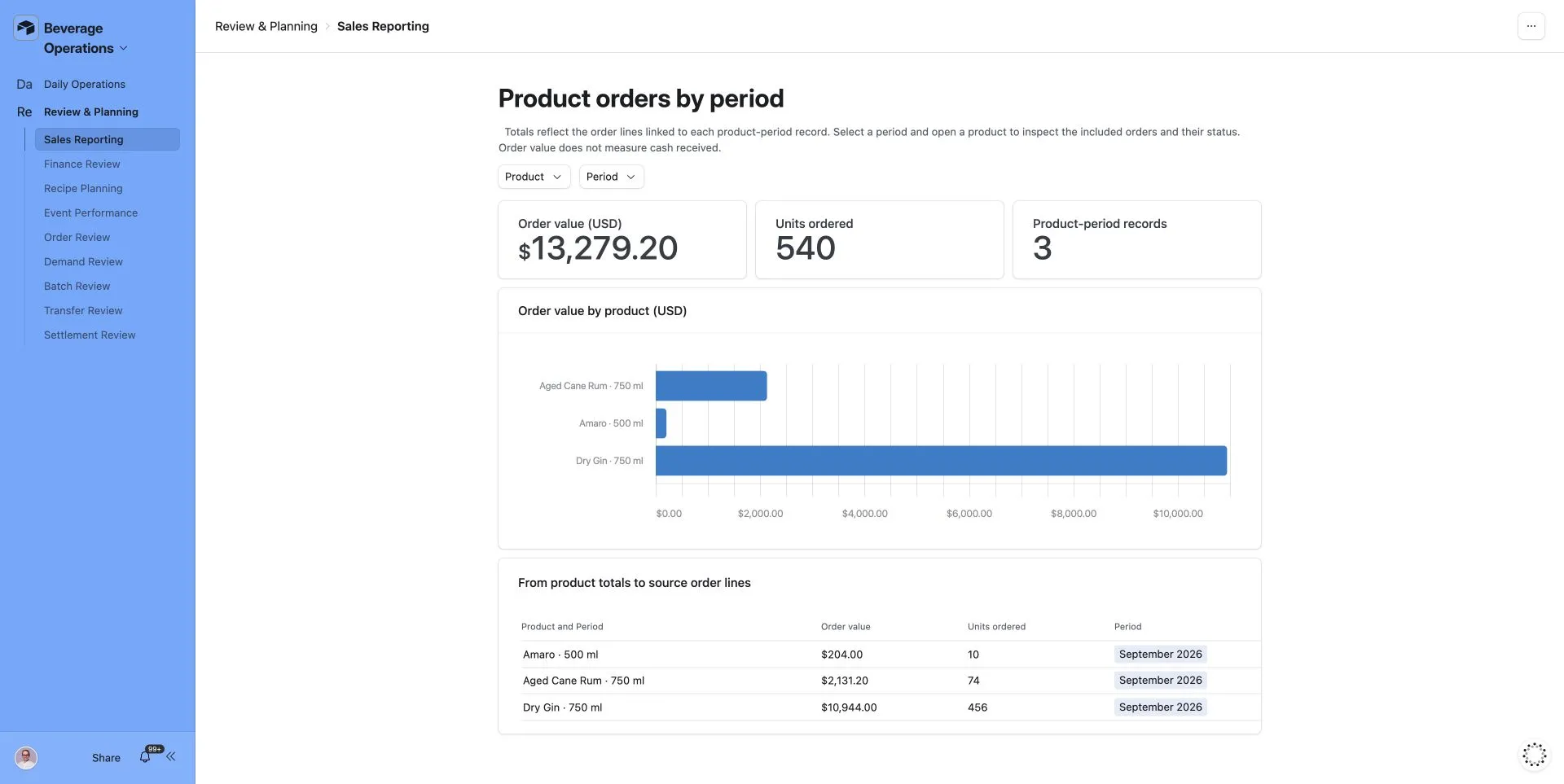
Task: Go to Order Review page
Action: click(x=77, y=237)
